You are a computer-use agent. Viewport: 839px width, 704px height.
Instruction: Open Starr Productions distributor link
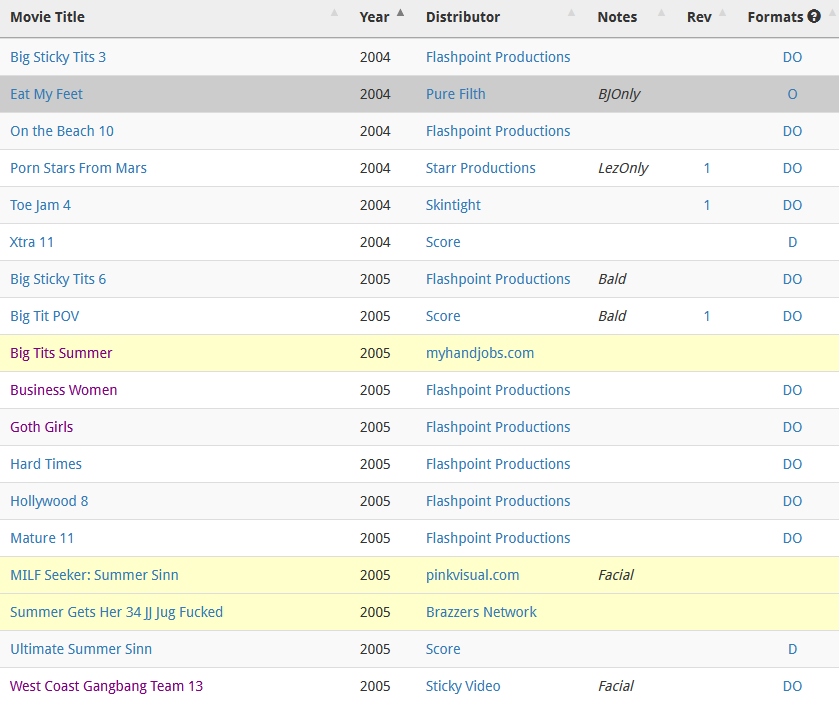(480, 168)
